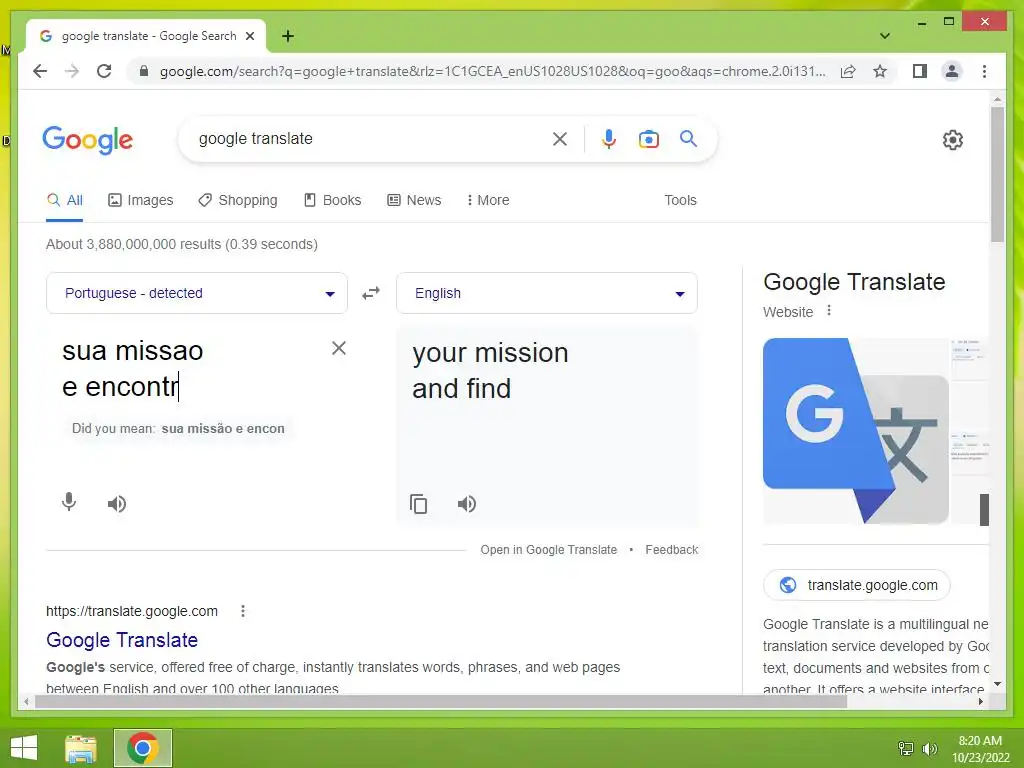Switch to the News tab

(x=414, y=200)
